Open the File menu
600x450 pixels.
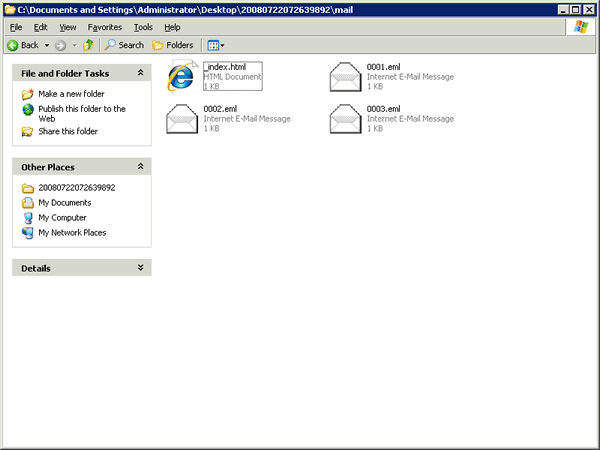tap(16, 27)
